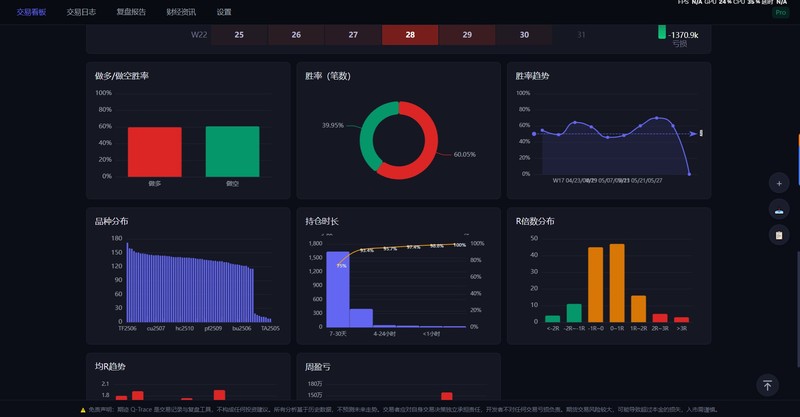Screen dimensions: 800x417
Task: Click the 0~1R orange bar
Action: tap(617, 283)
